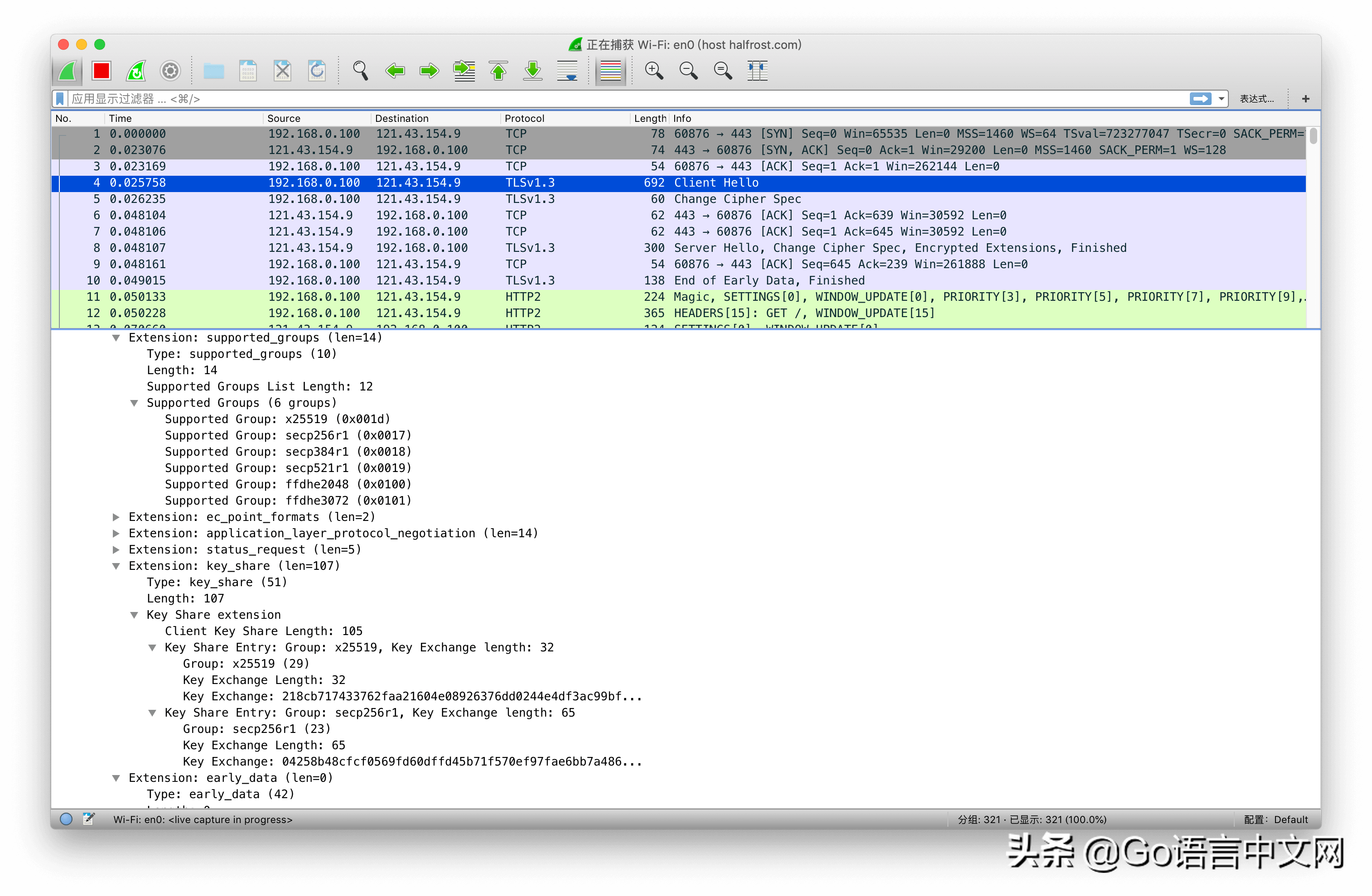
Task: Open expert information circle in status bar
Action: [x=66, y=819]
